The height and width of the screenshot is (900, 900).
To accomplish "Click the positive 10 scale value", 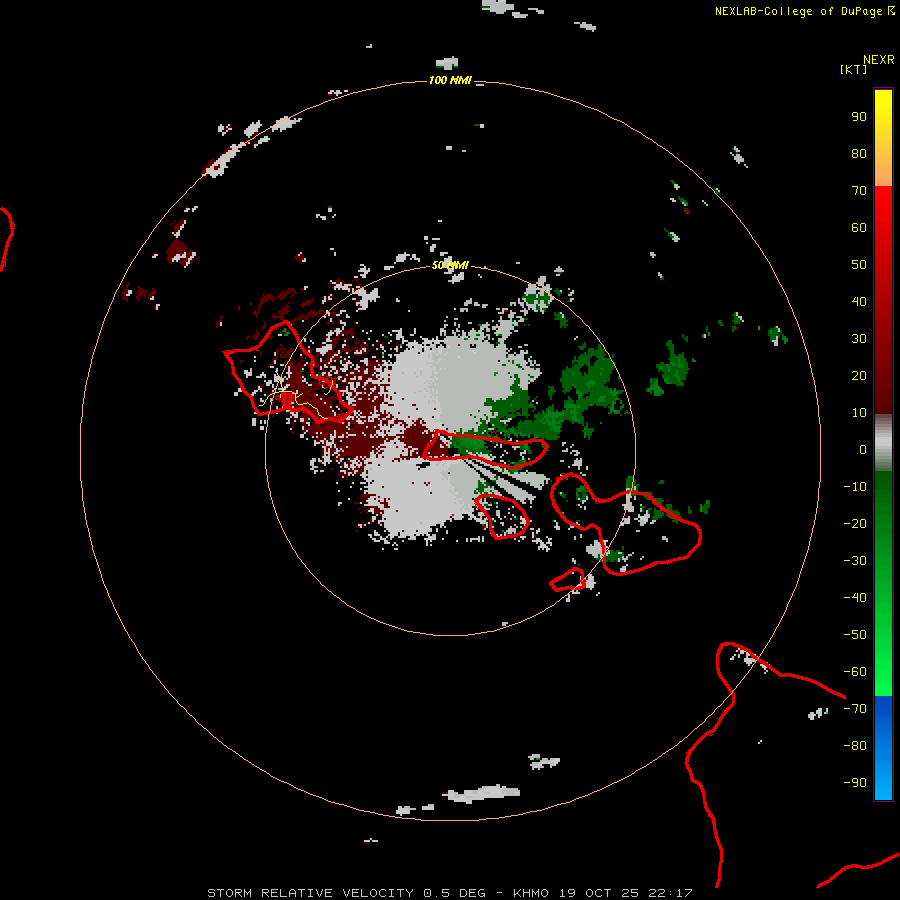I will click(859, 413).
